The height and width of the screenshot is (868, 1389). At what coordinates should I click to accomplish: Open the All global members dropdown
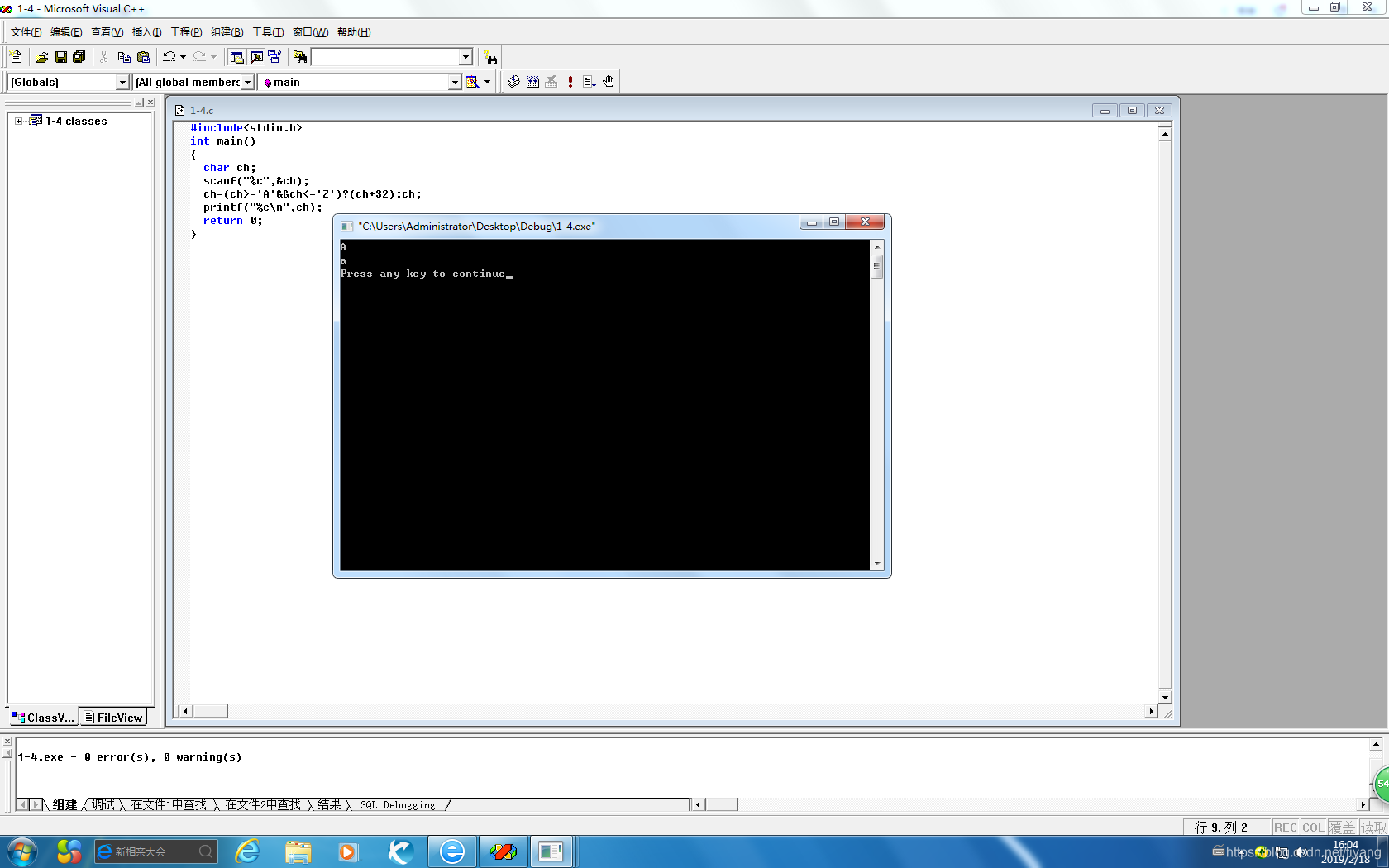(247, 83)
